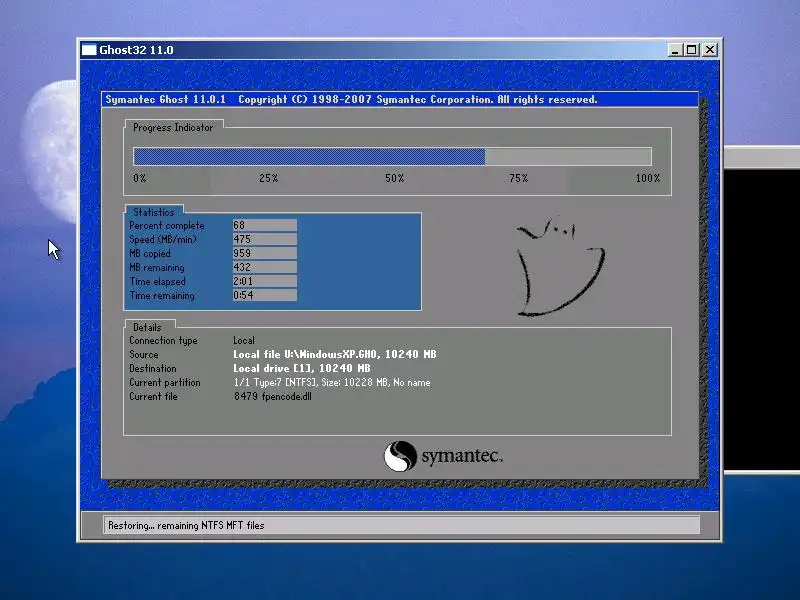The image size is (800, 600).
Task: Click the 'Details' group title
Action: [147, 327]
